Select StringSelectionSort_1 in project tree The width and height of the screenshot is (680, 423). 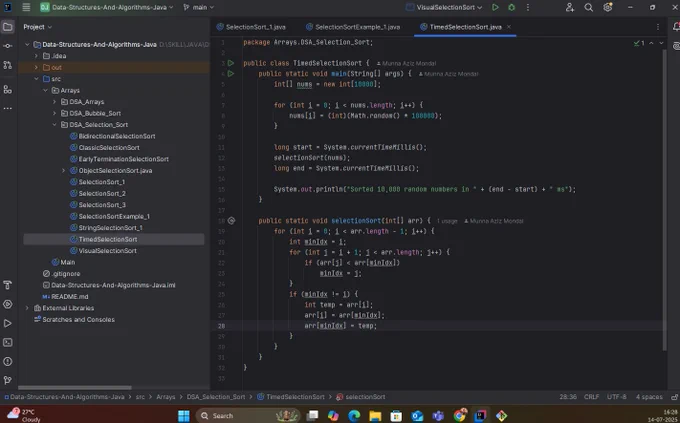106,228
